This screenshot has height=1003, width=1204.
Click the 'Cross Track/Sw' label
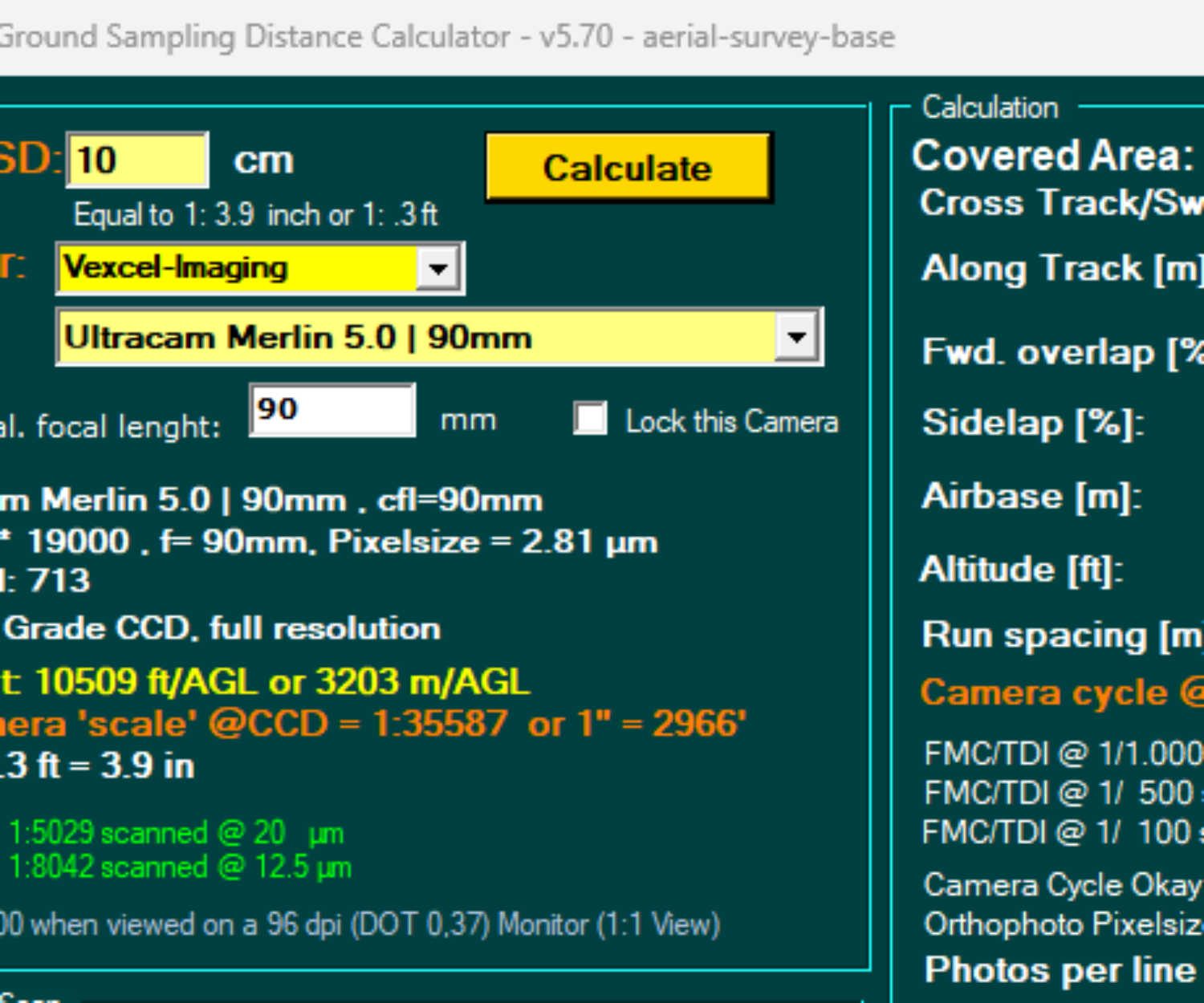pyautogui.click(x=1062, y=202)
